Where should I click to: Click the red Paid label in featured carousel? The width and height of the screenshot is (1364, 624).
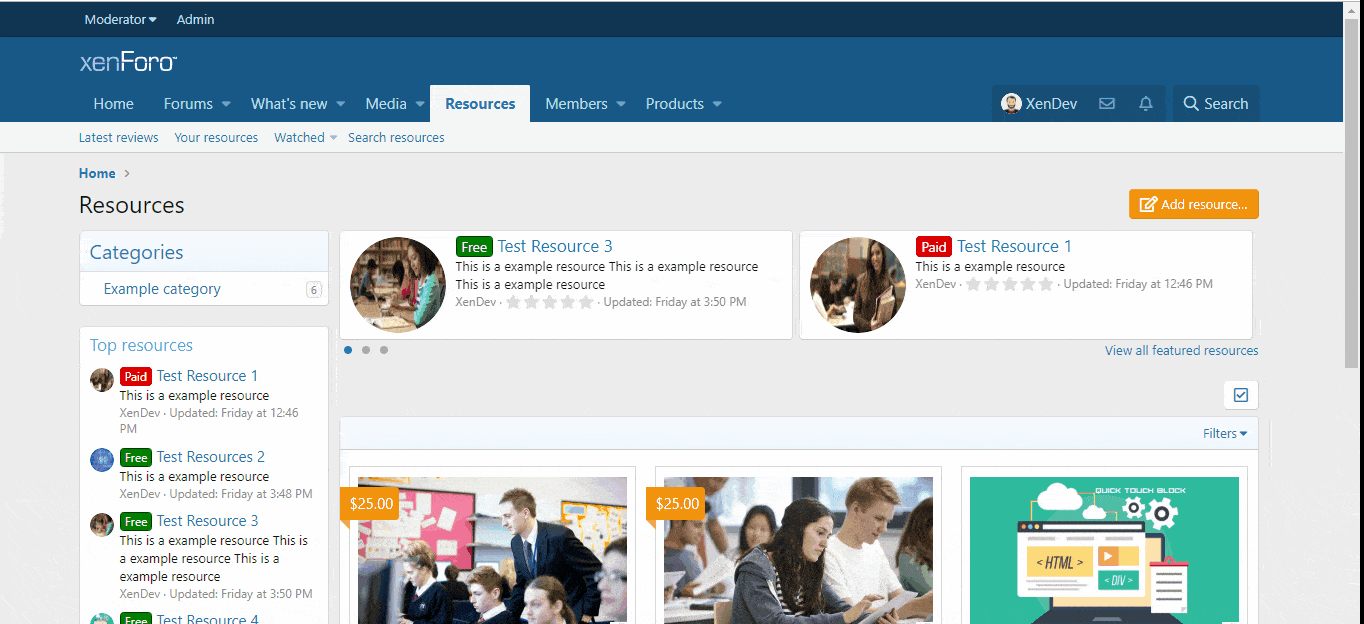[934, 247]
